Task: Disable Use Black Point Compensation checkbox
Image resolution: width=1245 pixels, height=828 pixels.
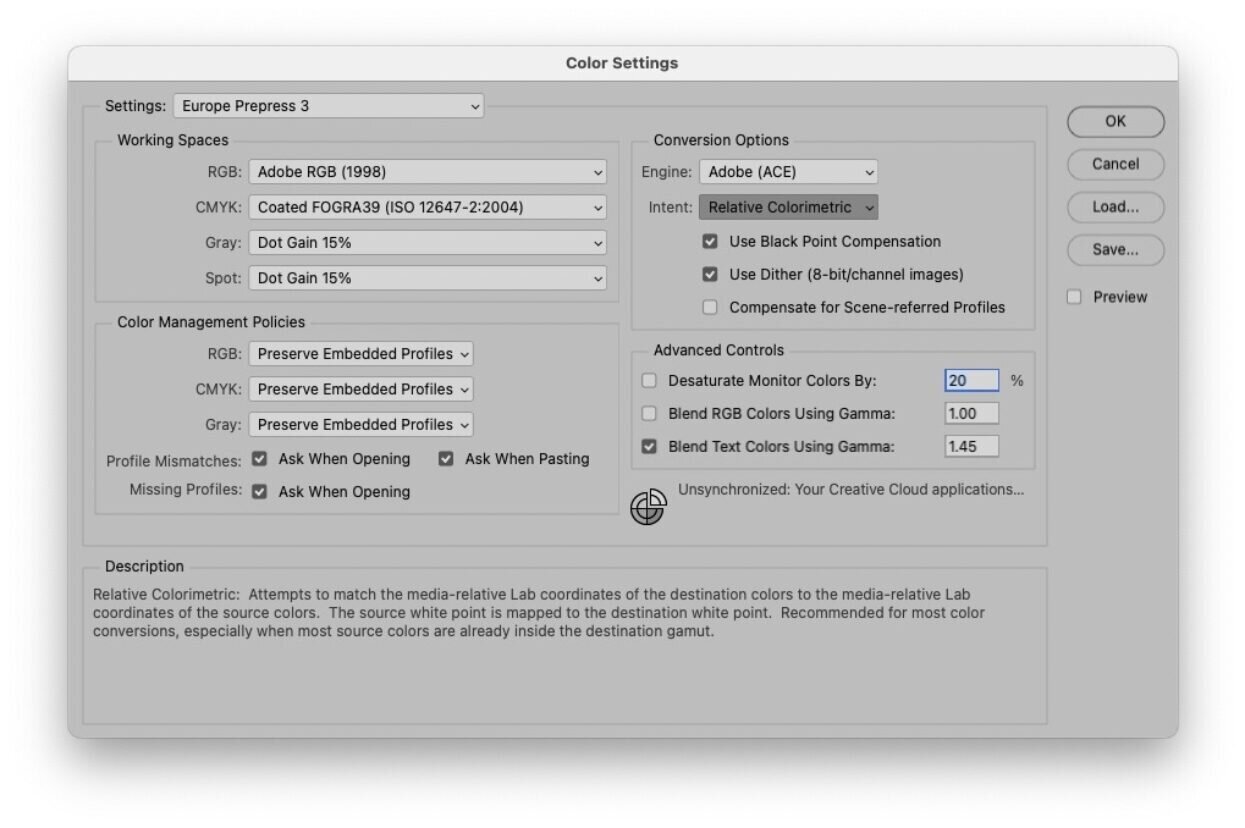Action: [x=710, y=242]
